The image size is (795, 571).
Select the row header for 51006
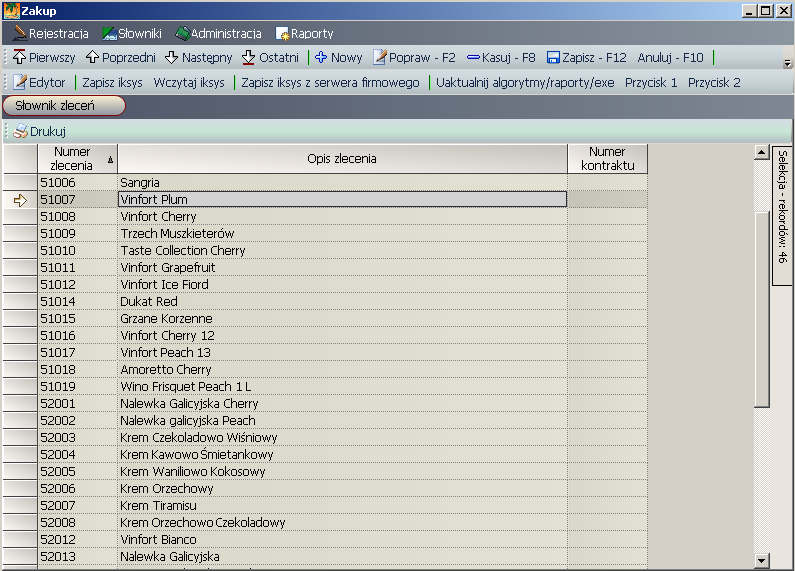pyautogui.click(x=20, y=182)
